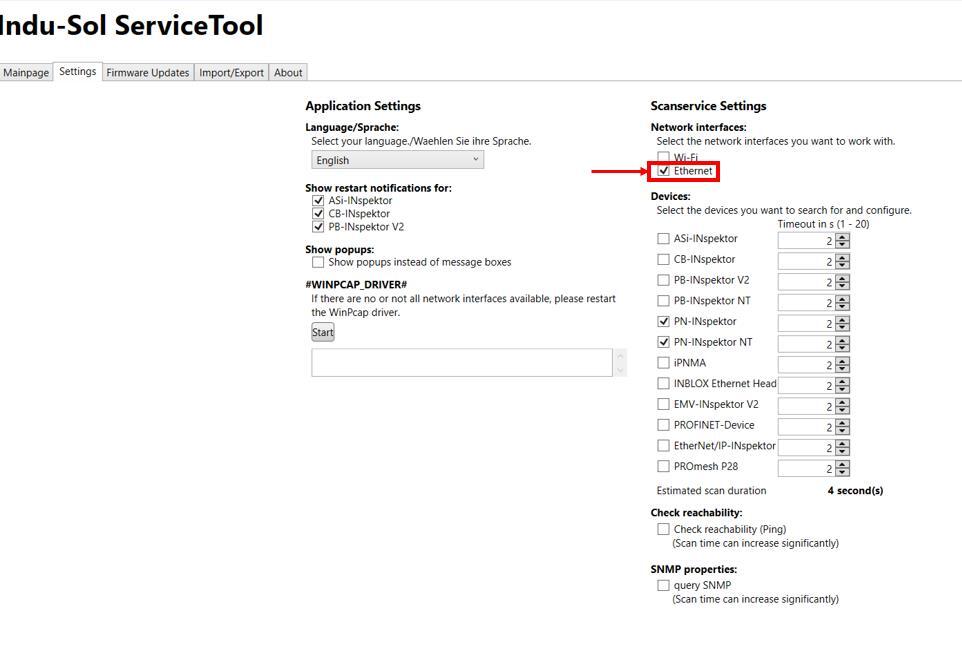Enable the EtherNet/IP-INspektor checkbox
Image resolution: width=962 pixels, height=663 pixels.
(x=663, y=445)
